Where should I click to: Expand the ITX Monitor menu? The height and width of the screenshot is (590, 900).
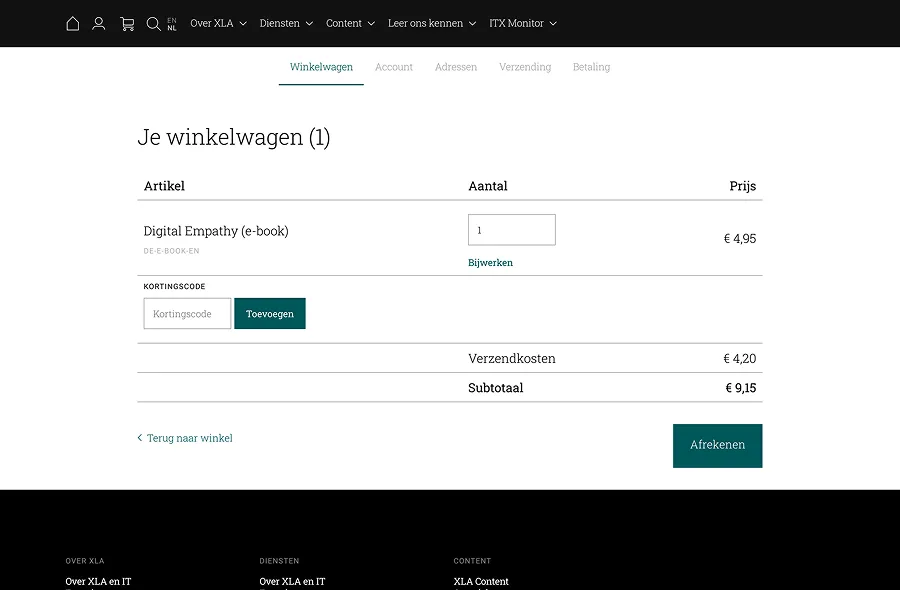click(522, 24)
